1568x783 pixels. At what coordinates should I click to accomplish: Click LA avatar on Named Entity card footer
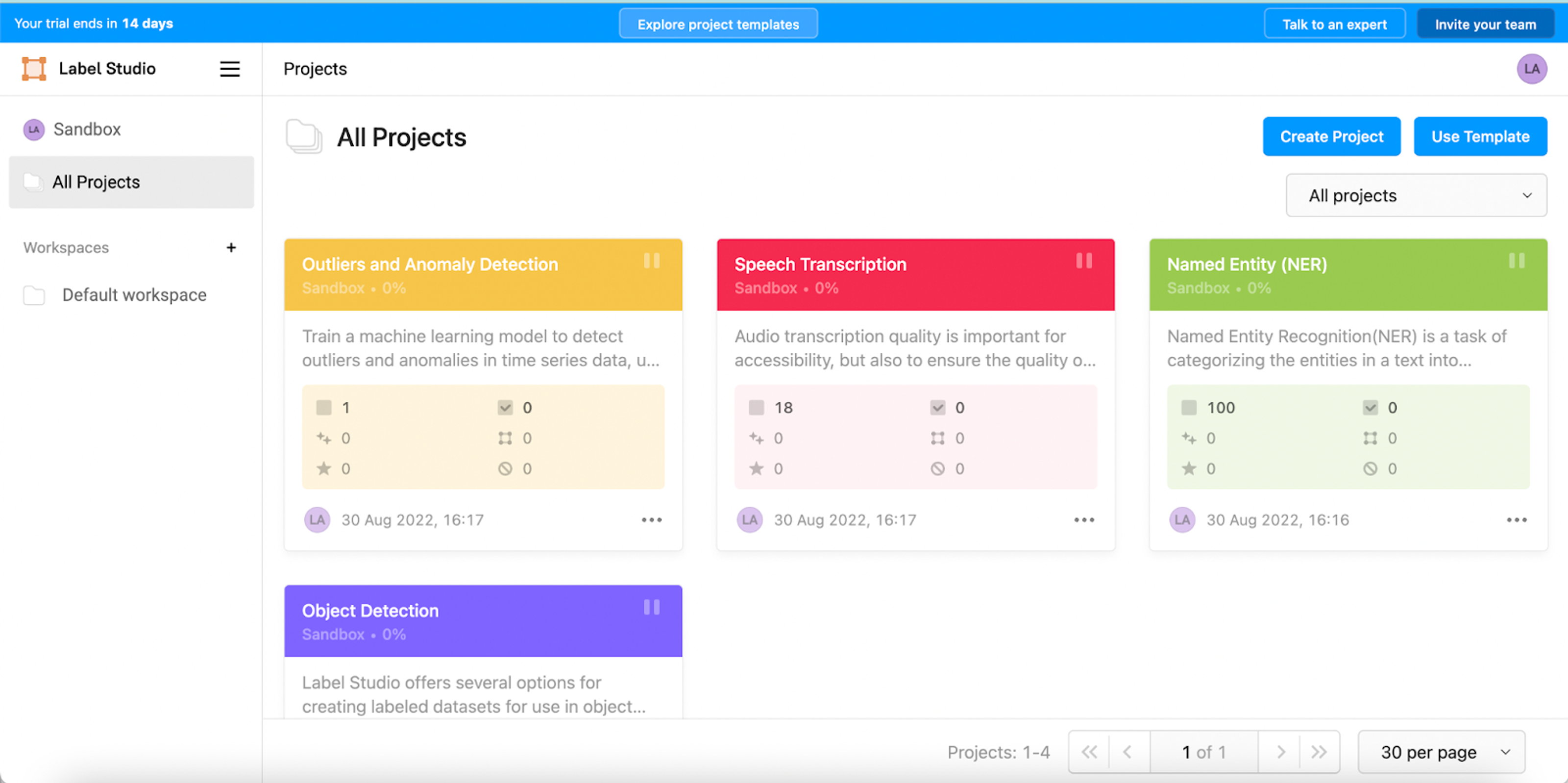[x=1182, y=520]
